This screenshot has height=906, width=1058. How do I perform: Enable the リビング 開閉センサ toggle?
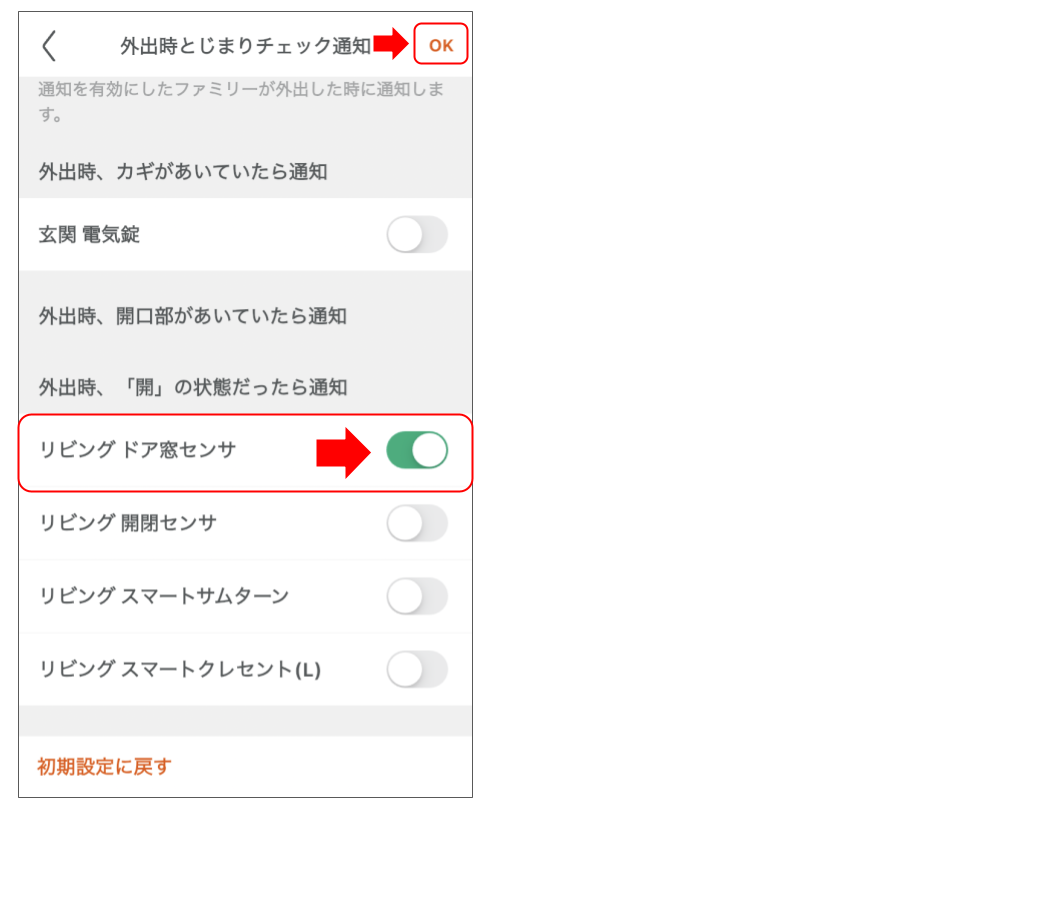[417, 523]
